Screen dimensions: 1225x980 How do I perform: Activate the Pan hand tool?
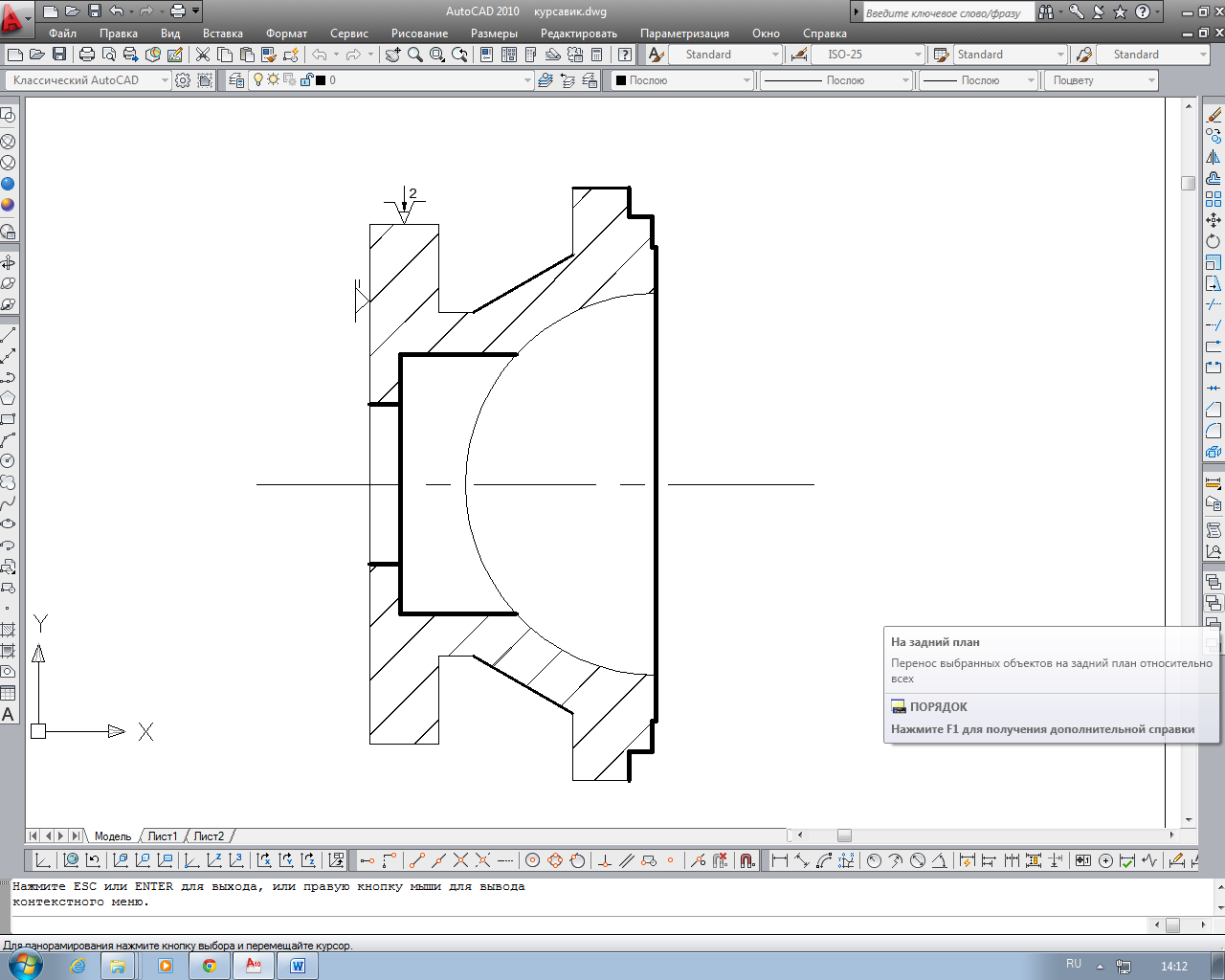point(392,55)
